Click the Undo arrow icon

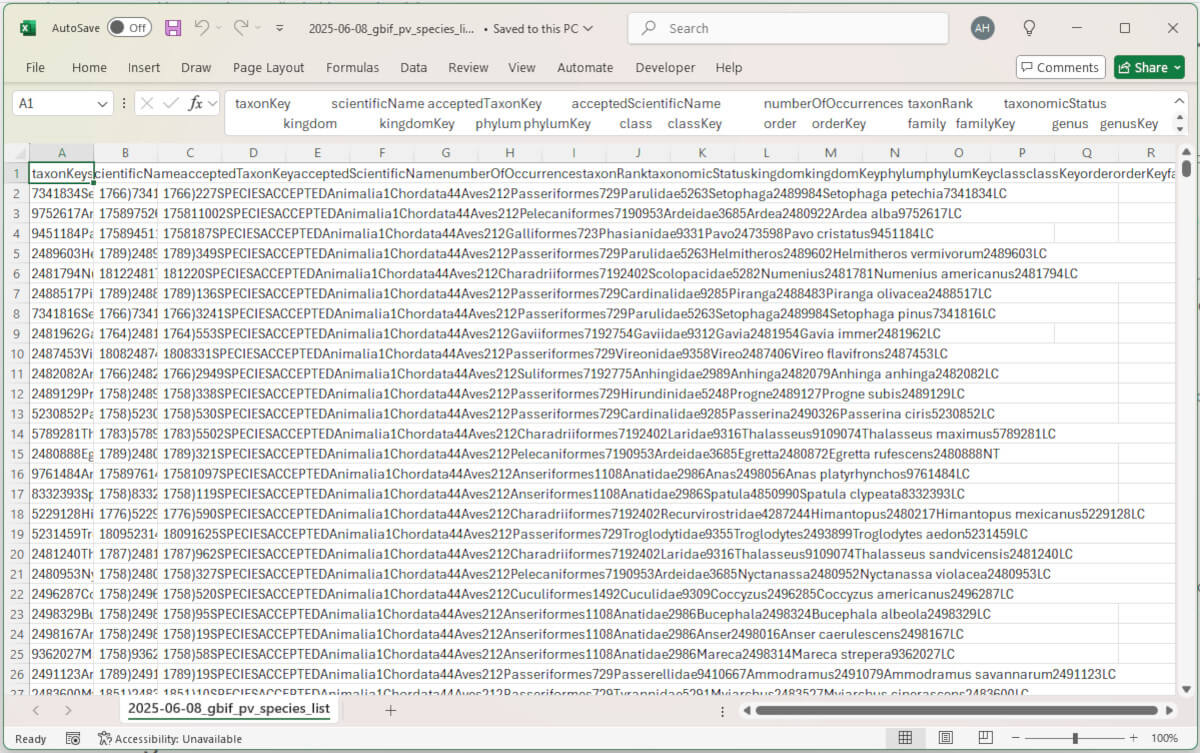pyautogui.click(x=202, y=28)
